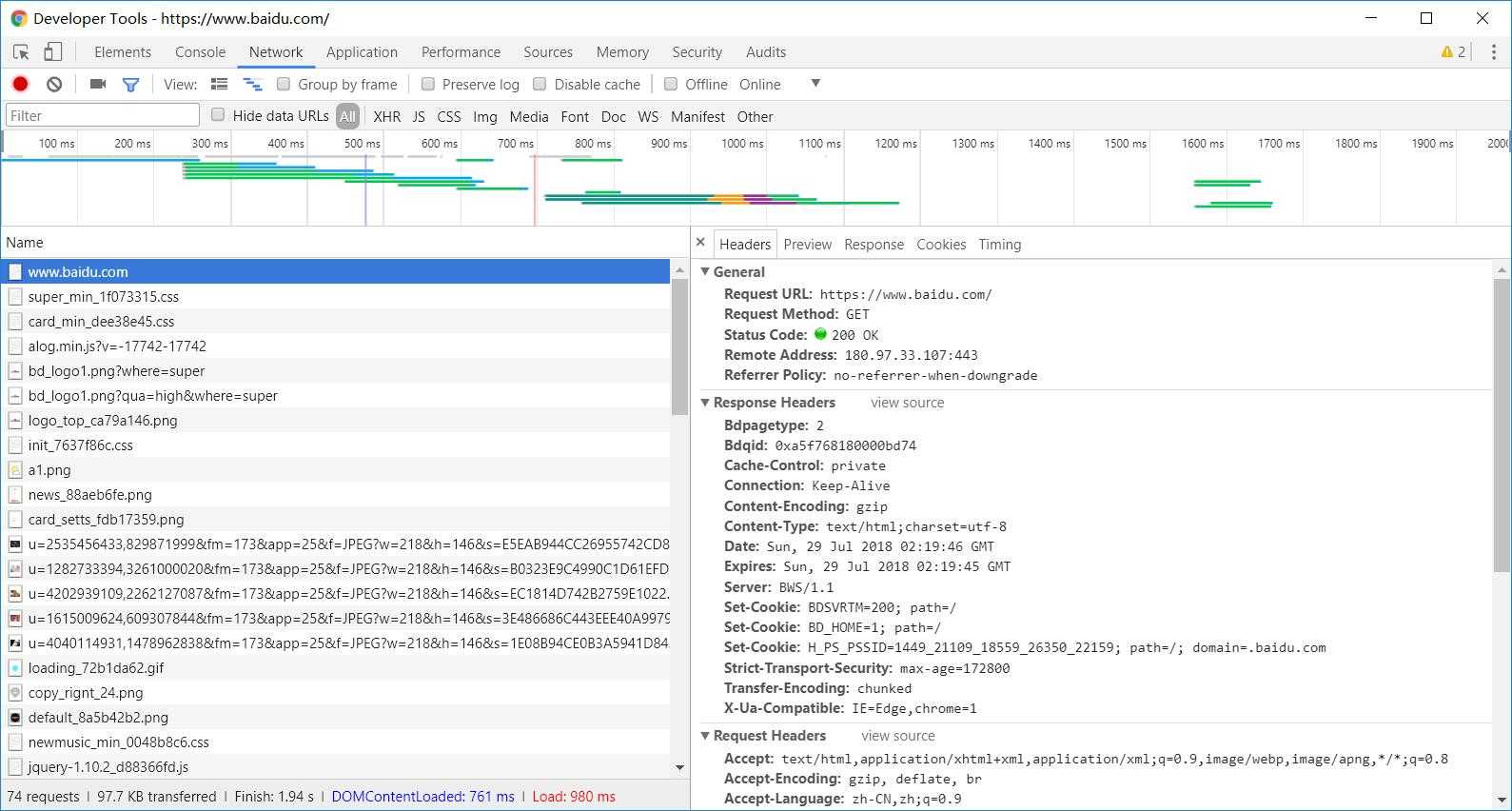Click the file icon of a1.png

(15, 469)
